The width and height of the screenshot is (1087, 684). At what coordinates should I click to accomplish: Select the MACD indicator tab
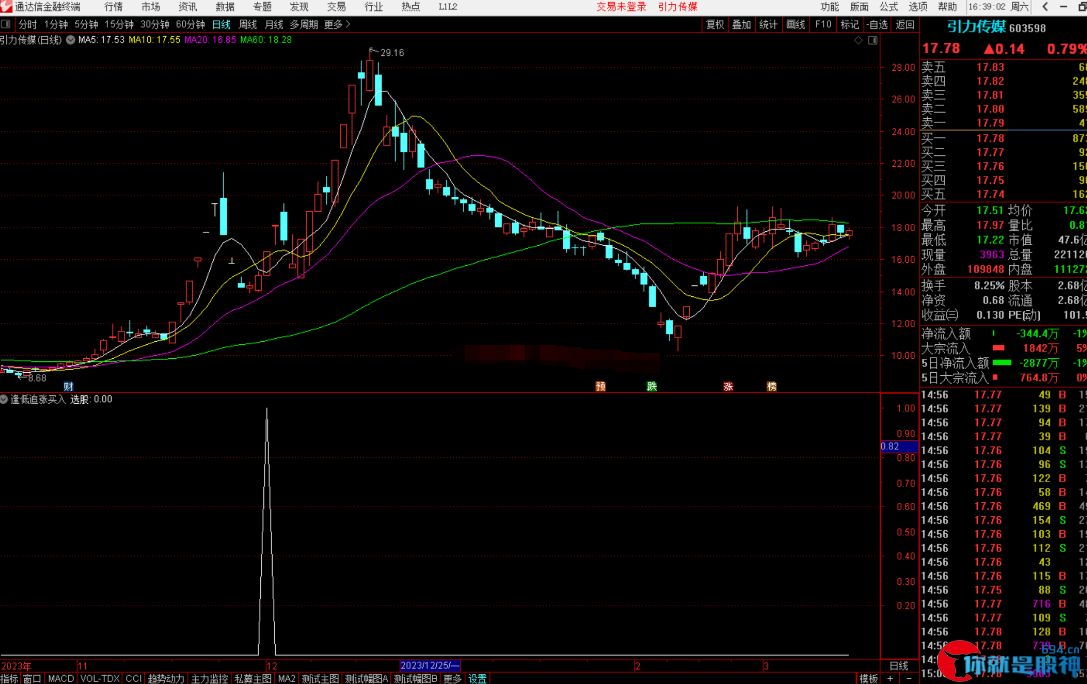[60, 678]
